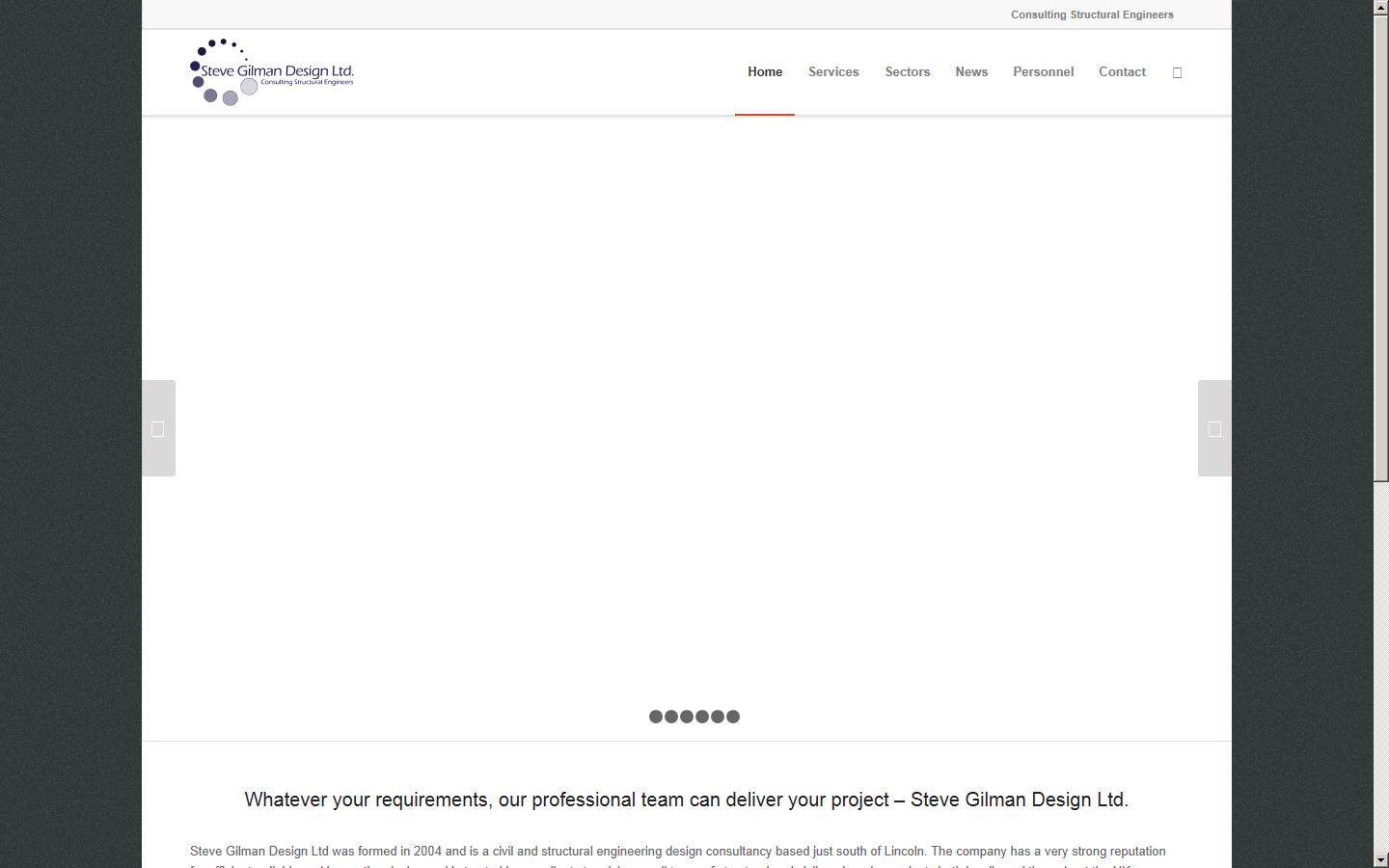
Task: Navigate to the News page
Action: 971,71
